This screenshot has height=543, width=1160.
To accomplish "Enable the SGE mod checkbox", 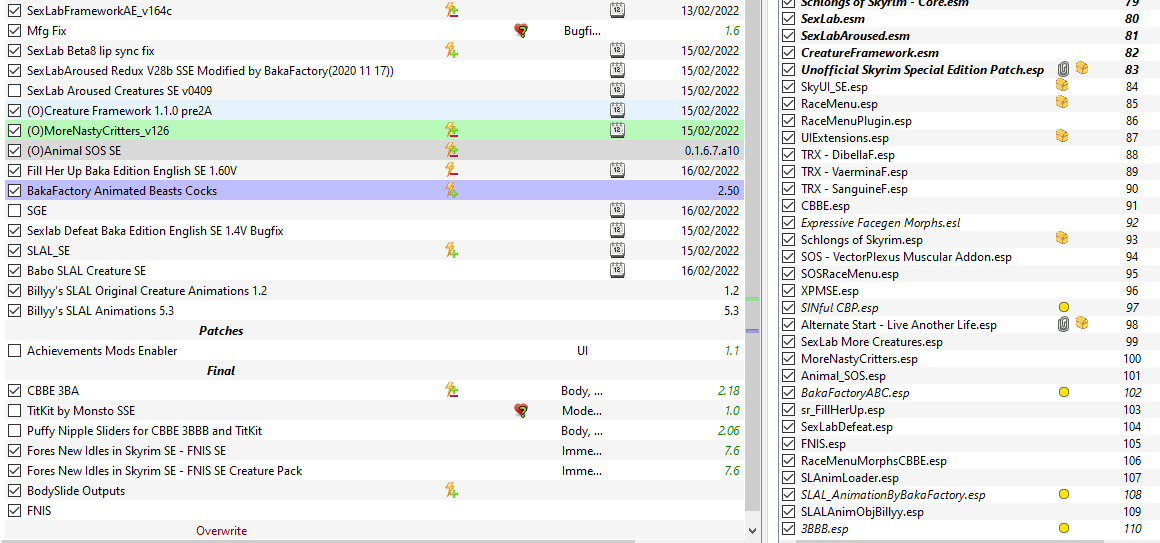I will coord(14,211).
